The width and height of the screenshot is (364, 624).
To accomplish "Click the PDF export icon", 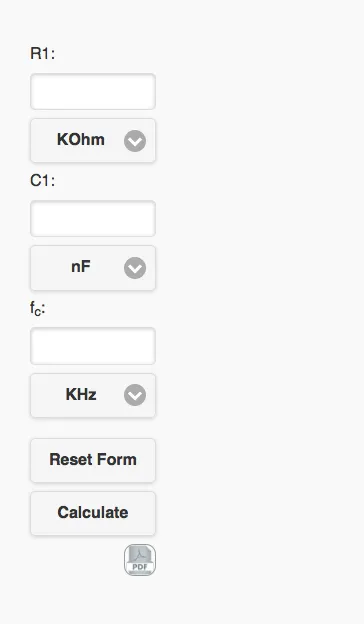I will point(140,560).
